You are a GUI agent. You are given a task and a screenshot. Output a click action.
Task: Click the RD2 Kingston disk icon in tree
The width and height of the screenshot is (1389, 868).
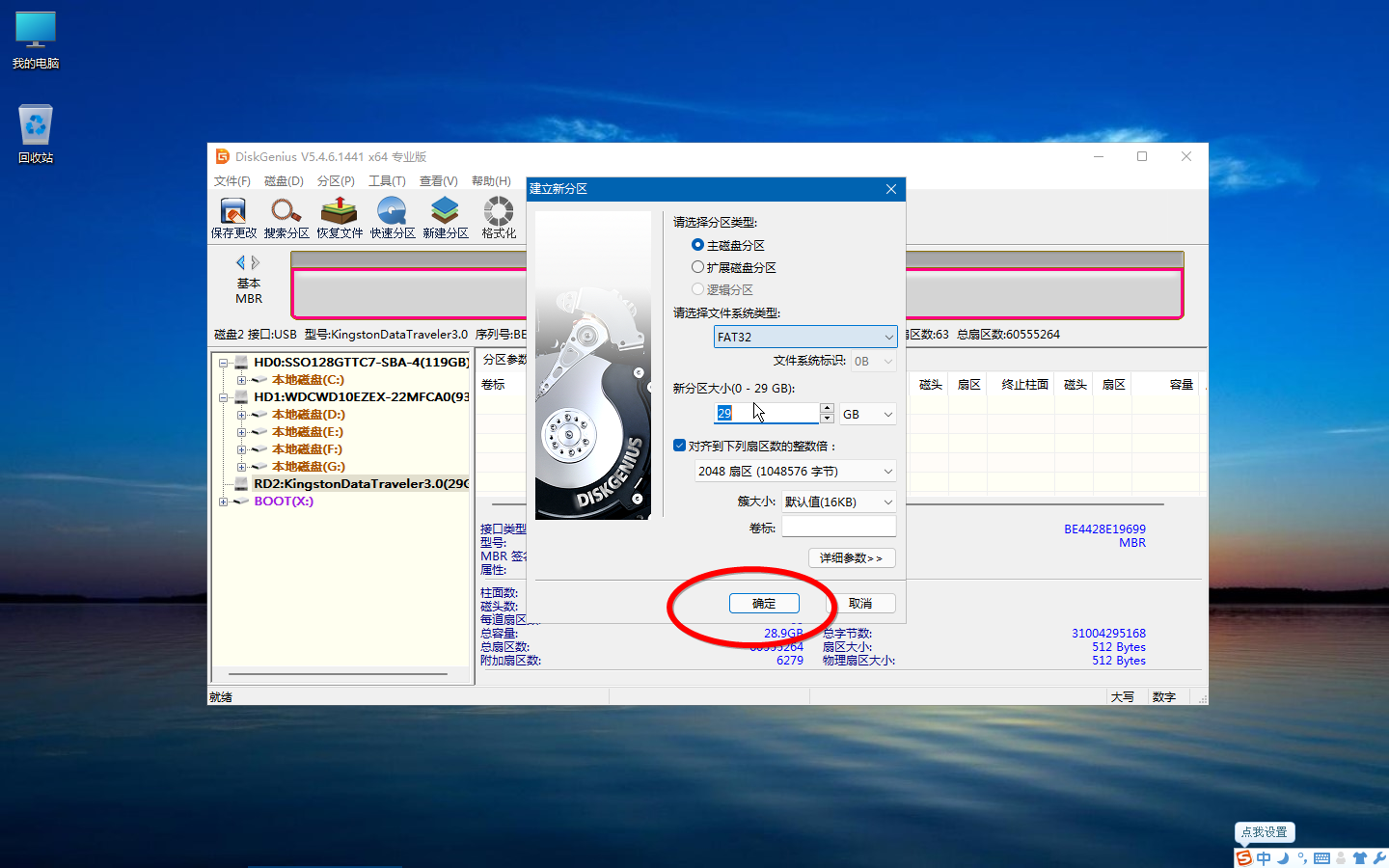click(242, 484)
